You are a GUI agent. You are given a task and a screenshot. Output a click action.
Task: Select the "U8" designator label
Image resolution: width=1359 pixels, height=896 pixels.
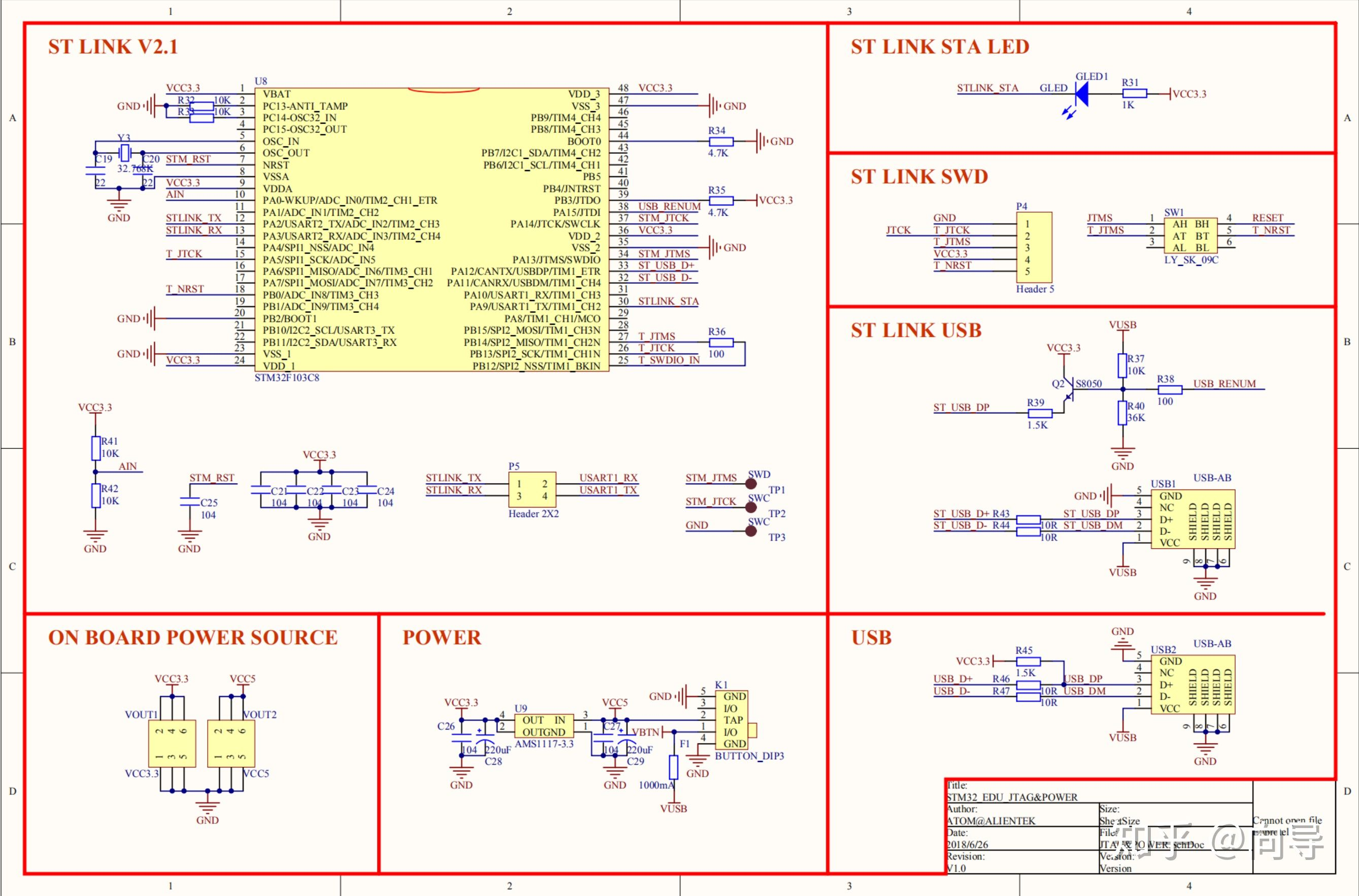260,82
